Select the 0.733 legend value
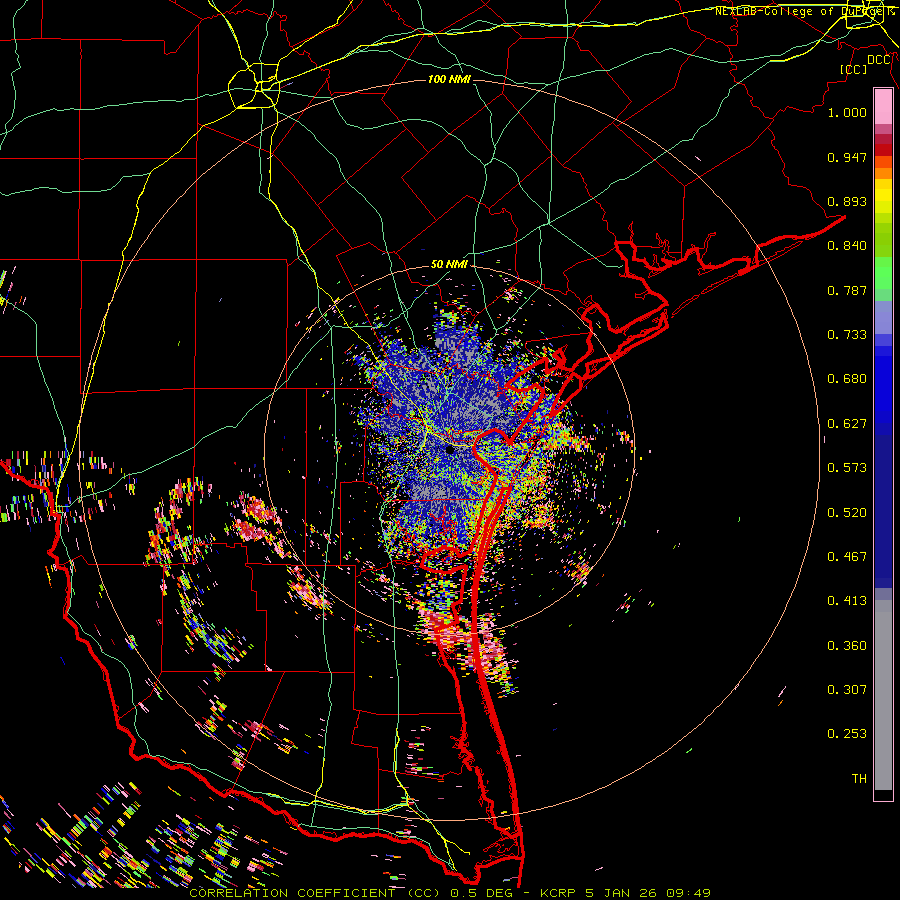Image resolution: width=900 pixels, height=900 pixels. 847,335
